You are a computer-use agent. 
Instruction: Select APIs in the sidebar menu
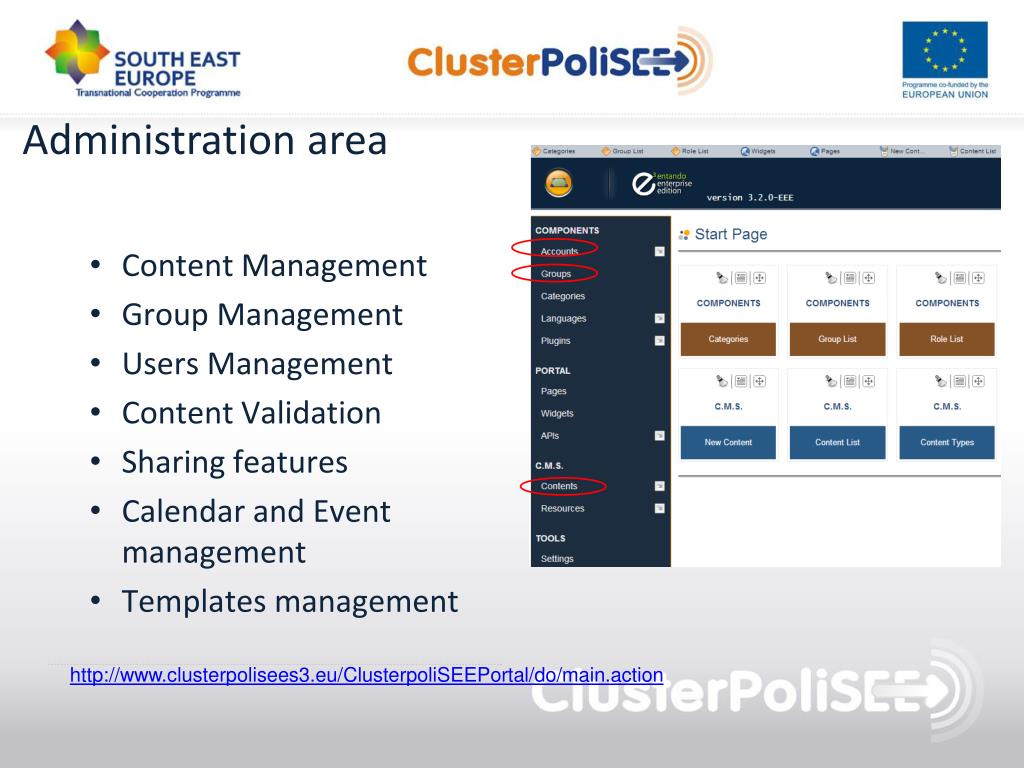[550, 436]
